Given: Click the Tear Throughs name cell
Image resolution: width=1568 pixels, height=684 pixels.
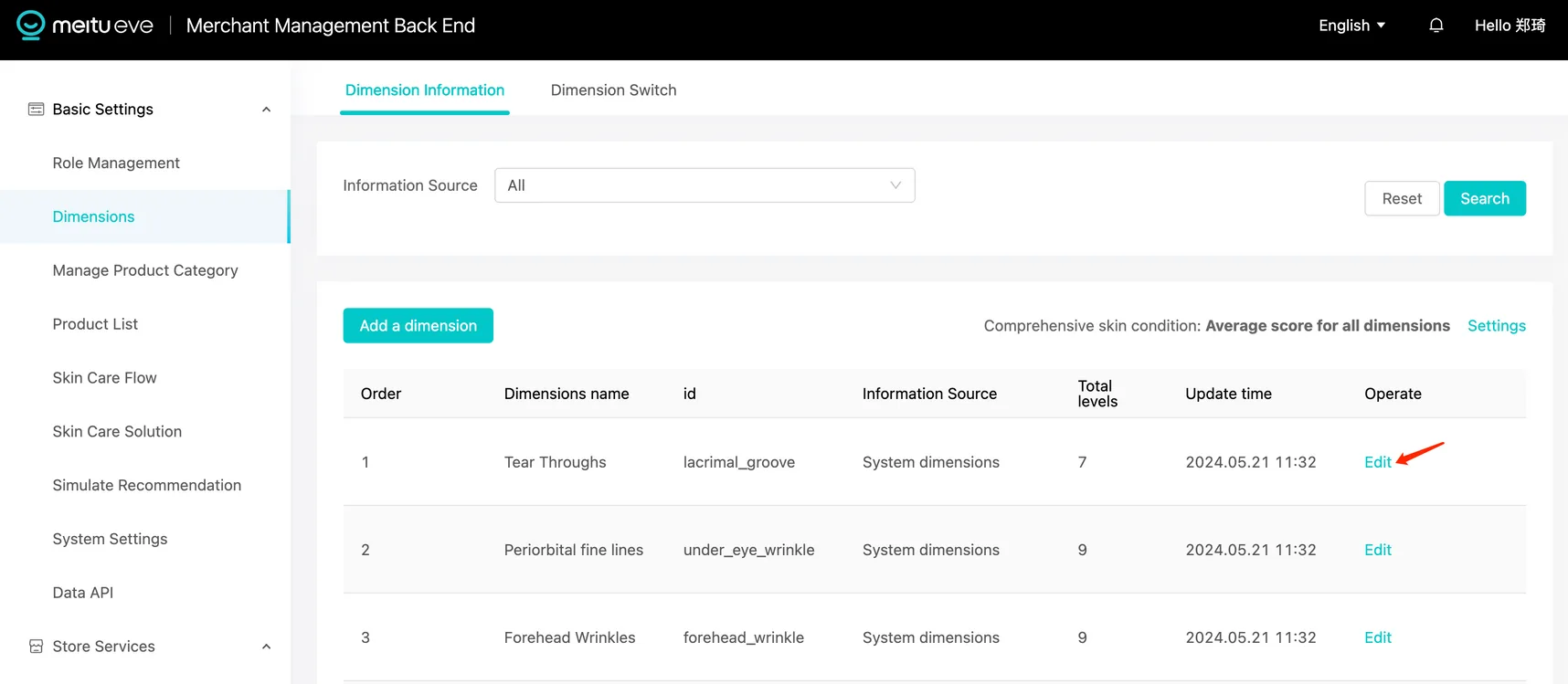Looking at the screenshot, I should click(x=555, y=462).
